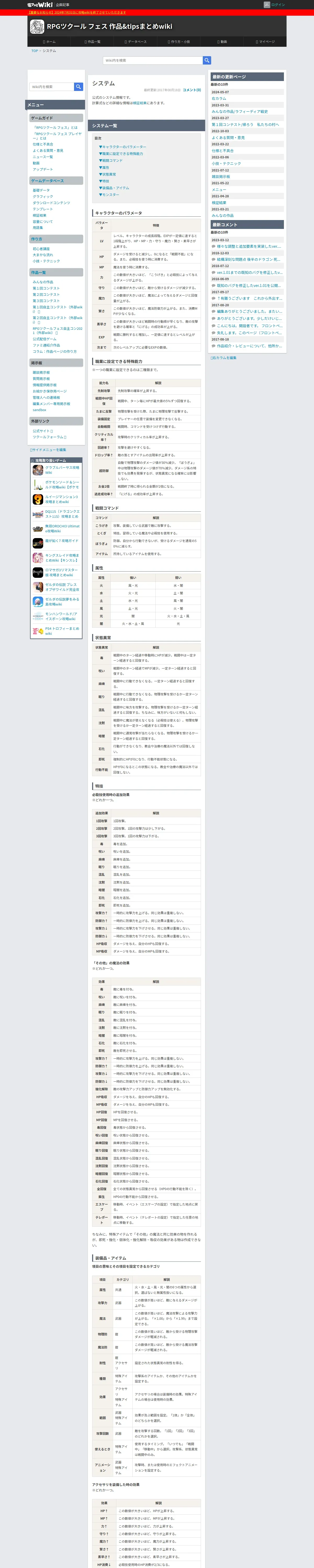314x1568 pixels.
Task: Jump to ▼戦闘コマンド in table of contents
Action: click(x=110, y=161)
